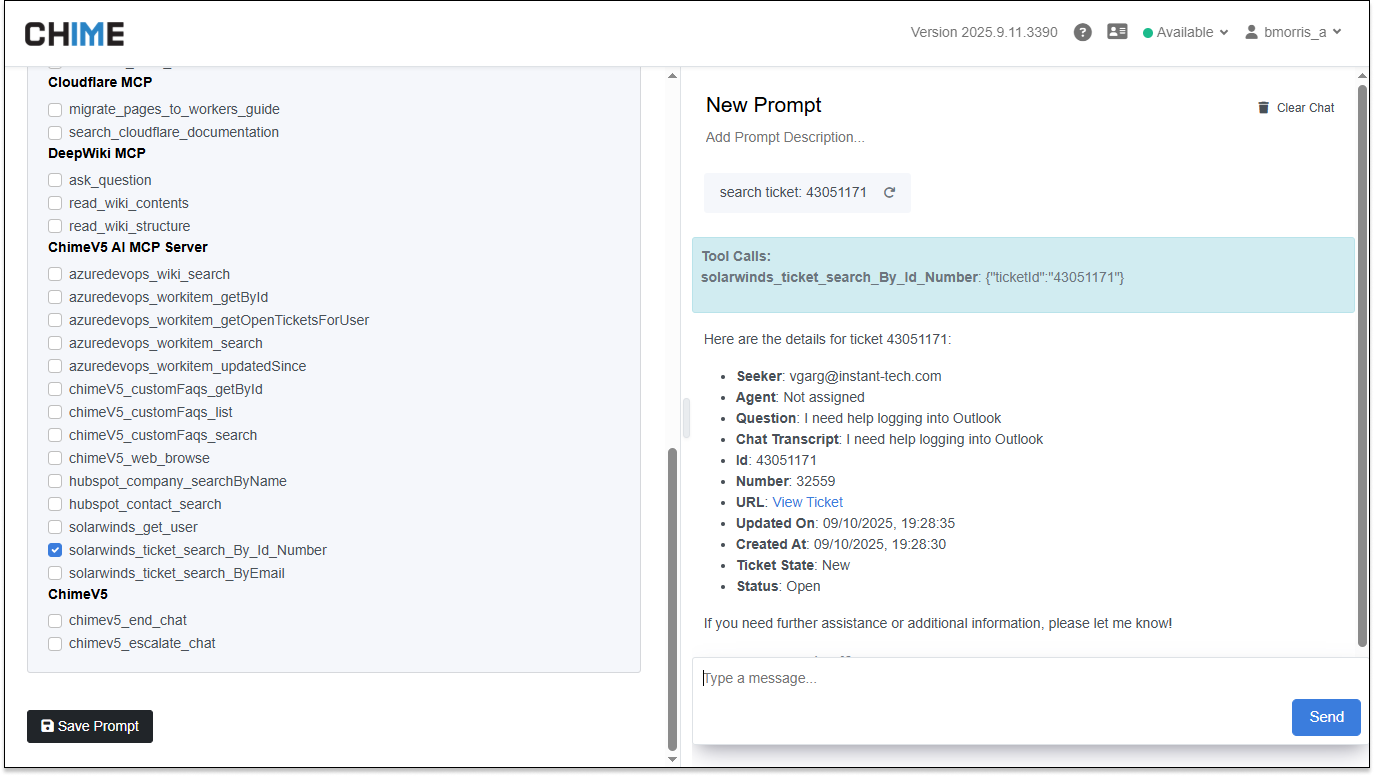Check the ask_question tool
Screen dimensions: 1374x776
(55, 180)
